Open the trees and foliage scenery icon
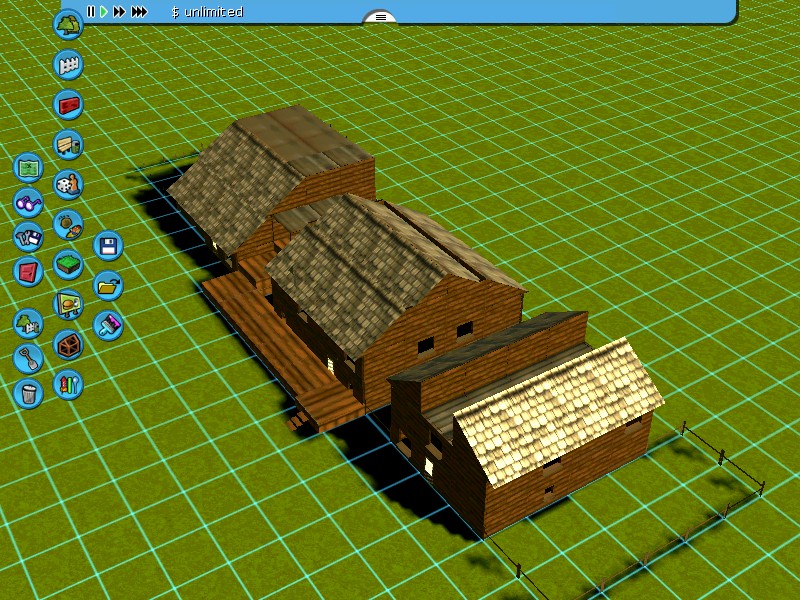Screen dimensions: 800x600 (x=68, y=25)
